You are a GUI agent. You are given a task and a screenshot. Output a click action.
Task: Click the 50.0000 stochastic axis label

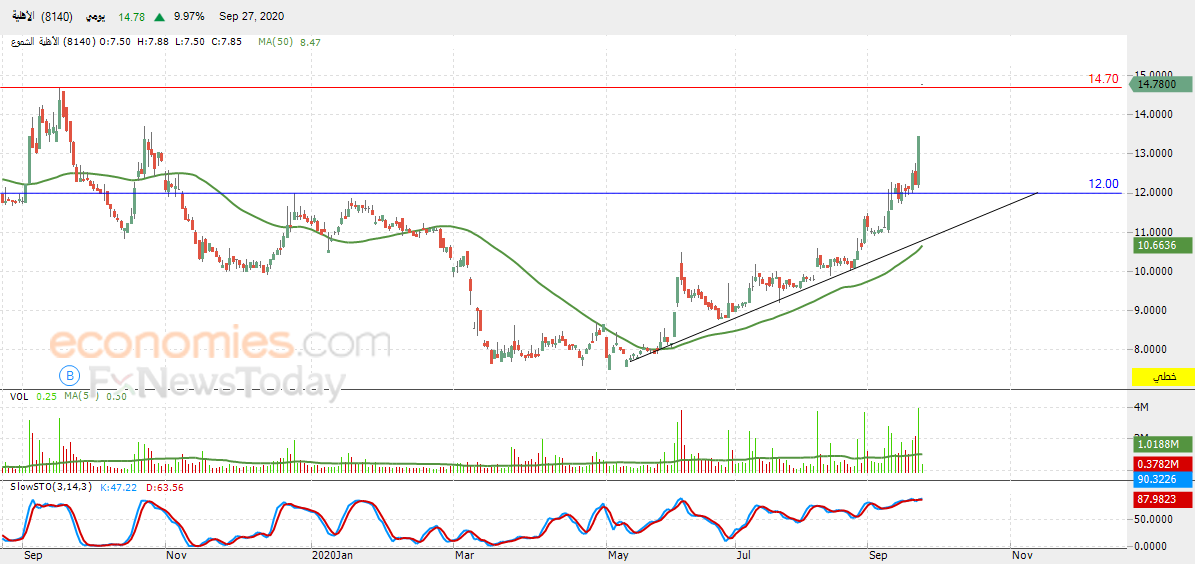[1153, 518]
